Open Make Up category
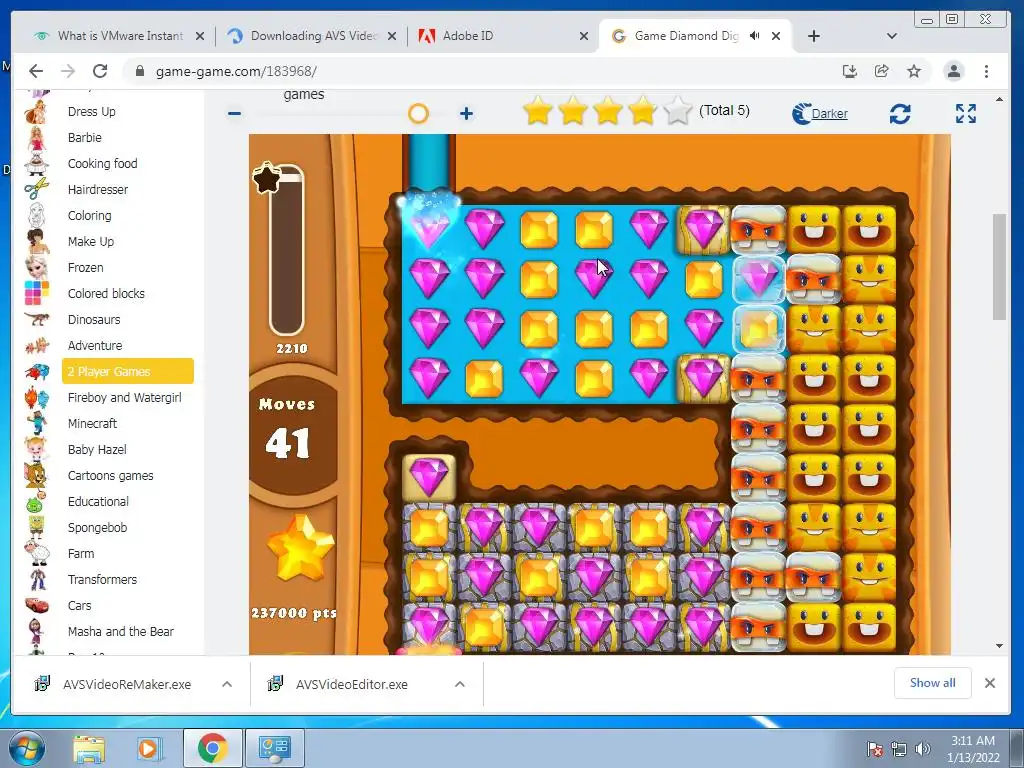Image resolution: width=1024 pixels, height=768 pixels. tap(91, 242)
